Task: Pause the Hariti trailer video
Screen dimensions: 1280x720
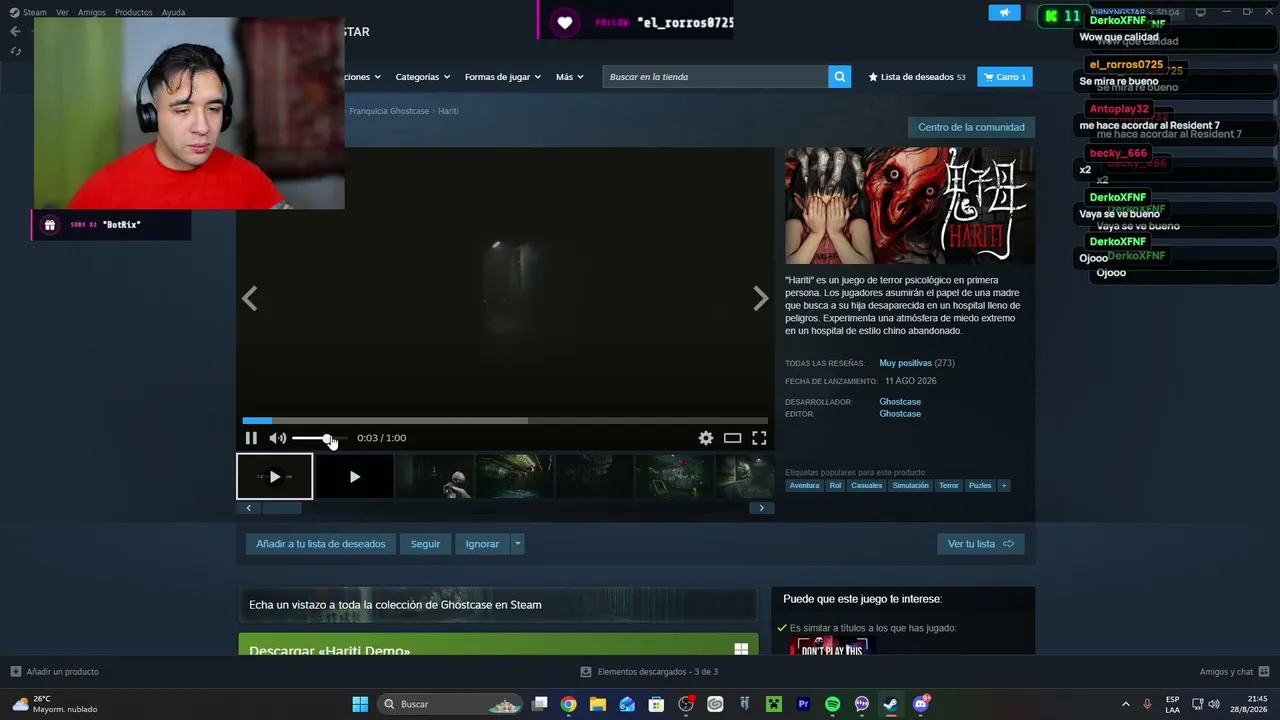Action: 251,438
